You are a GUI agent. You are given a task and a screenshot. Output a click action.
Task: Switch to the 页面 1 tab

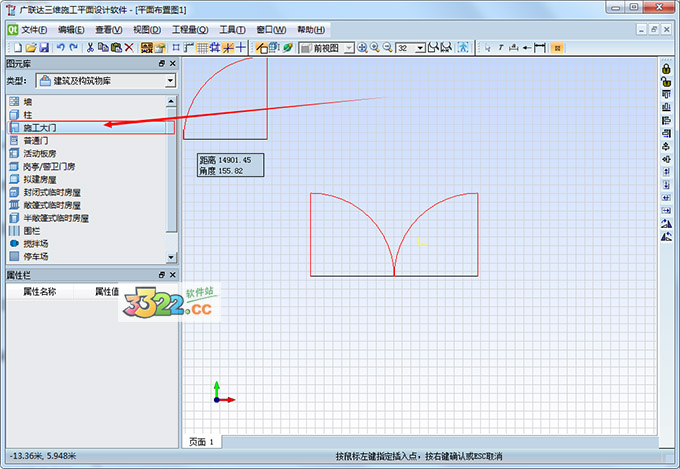click(202, 441)
